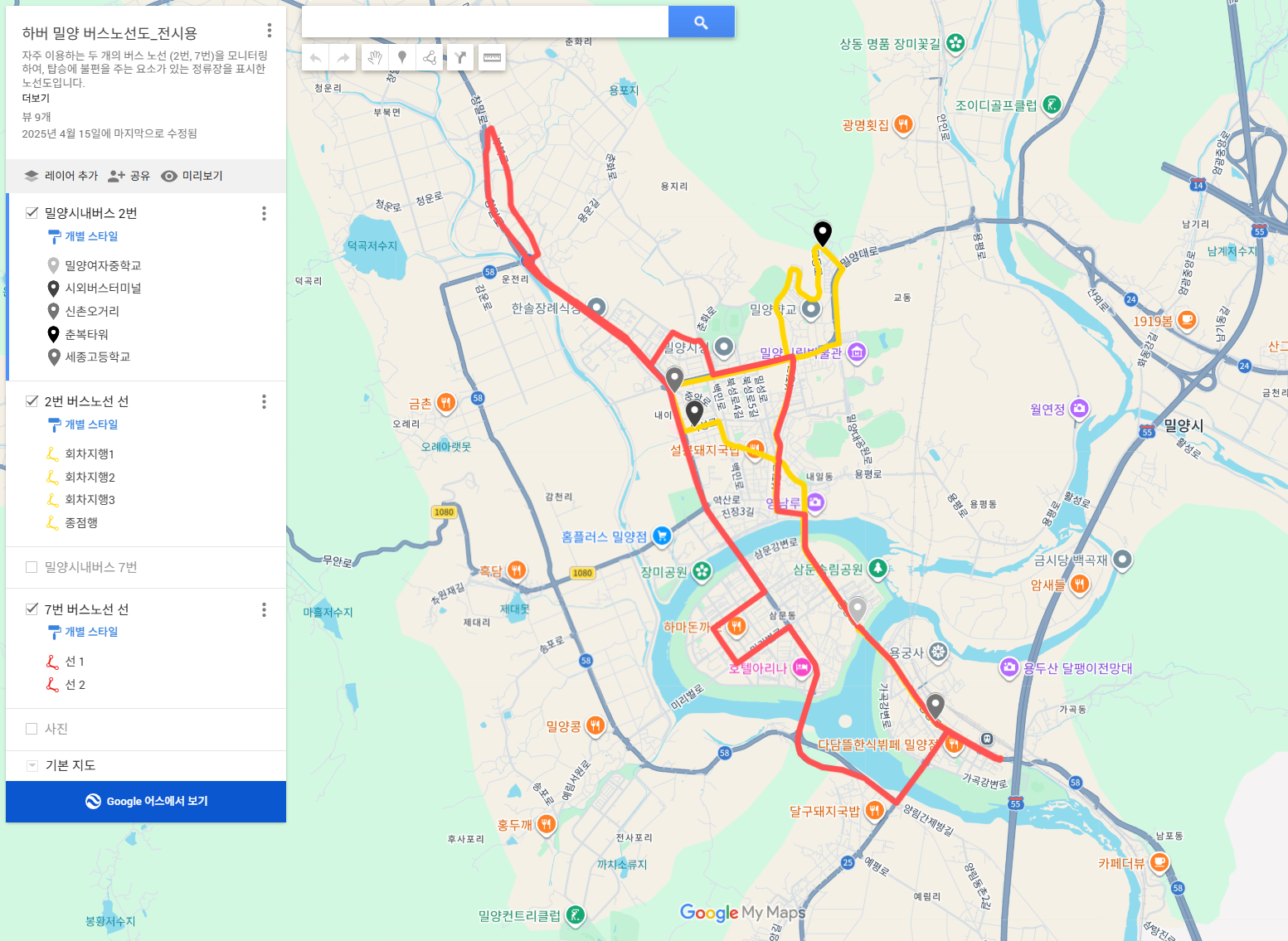1288x941 pixels.
Task: Click the 달구돼지국밥 restaurant icon
Action: pos(873,811)
